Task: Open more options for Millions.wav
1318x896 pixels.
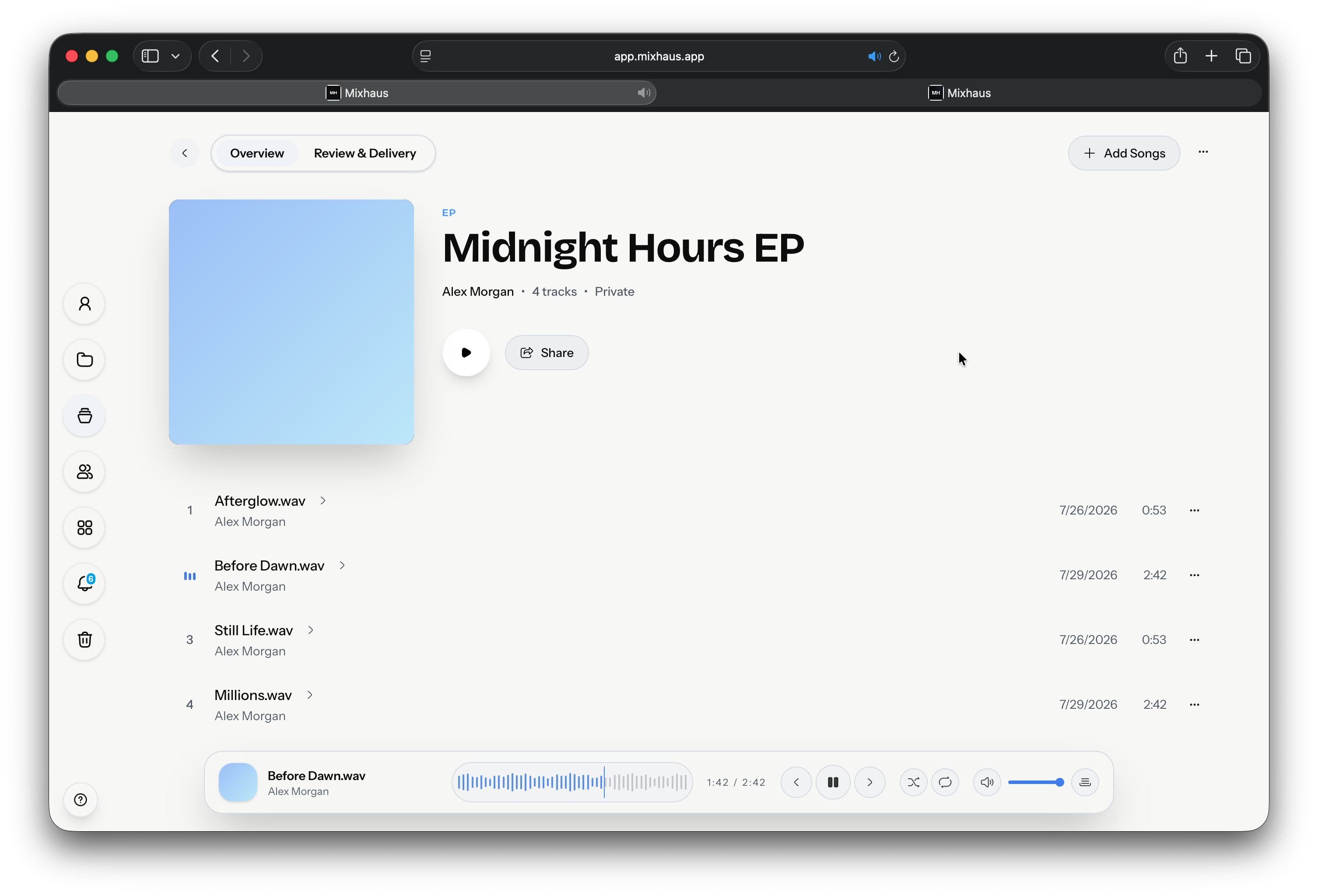Action: pyautogui.click(x=1194, y=704)
